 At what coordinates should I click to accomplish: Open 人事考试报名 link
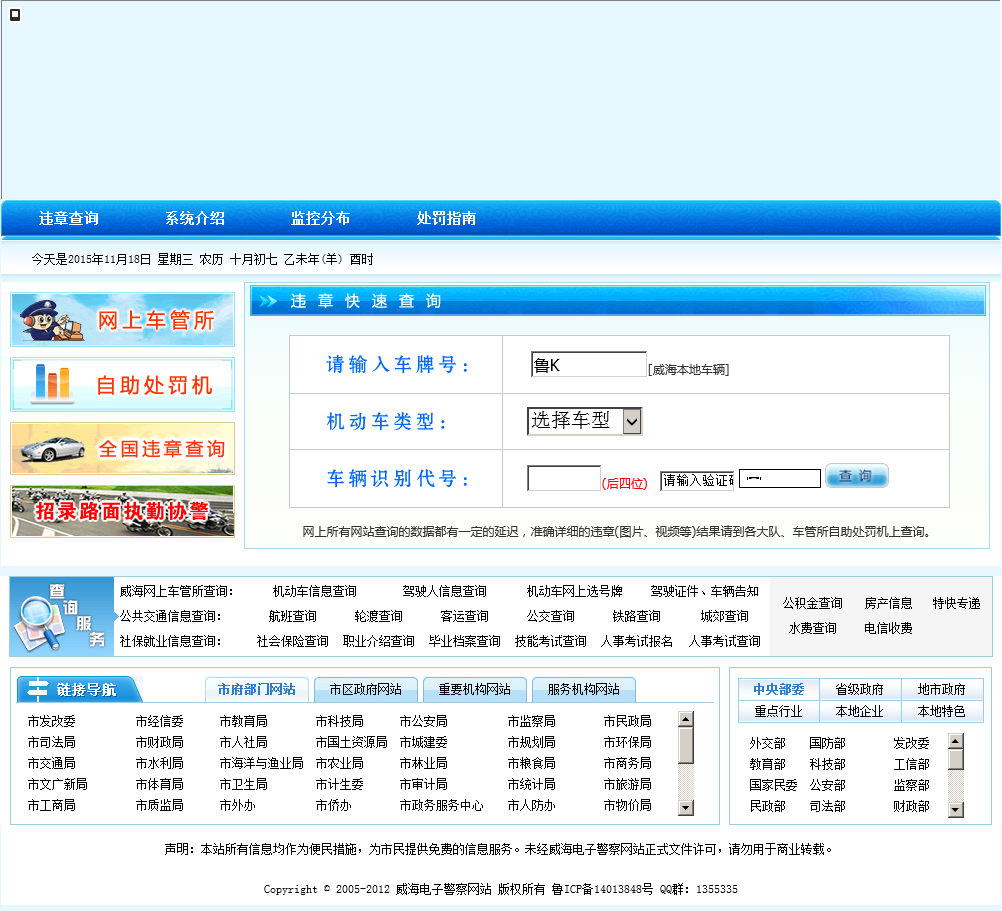tap(636, 641)
